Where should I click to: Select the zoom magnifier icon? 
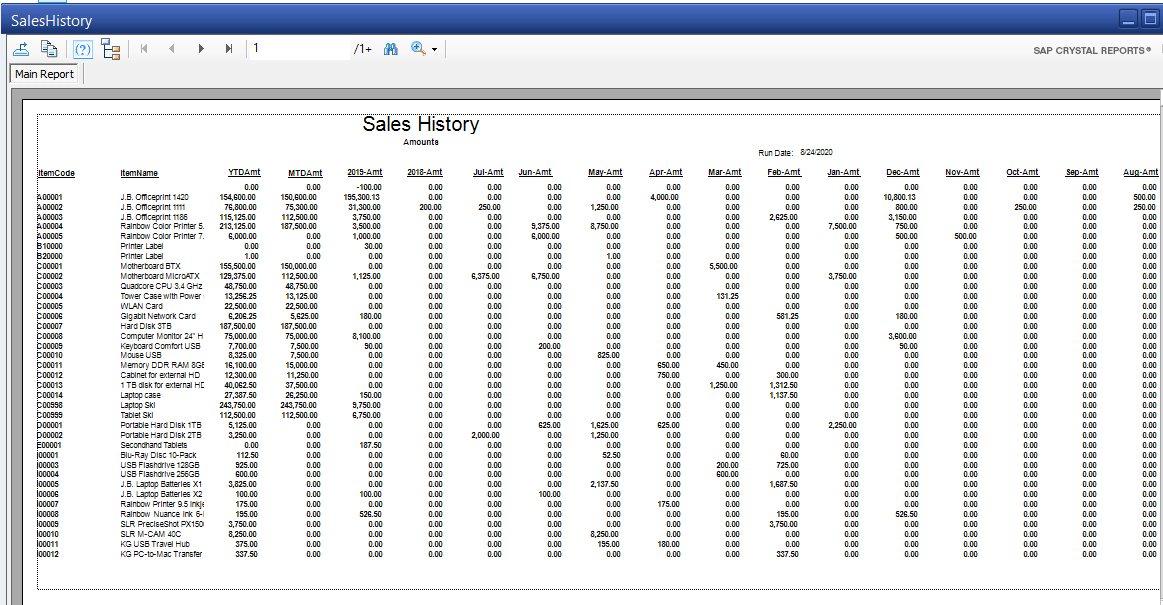(x=417, y=48)
